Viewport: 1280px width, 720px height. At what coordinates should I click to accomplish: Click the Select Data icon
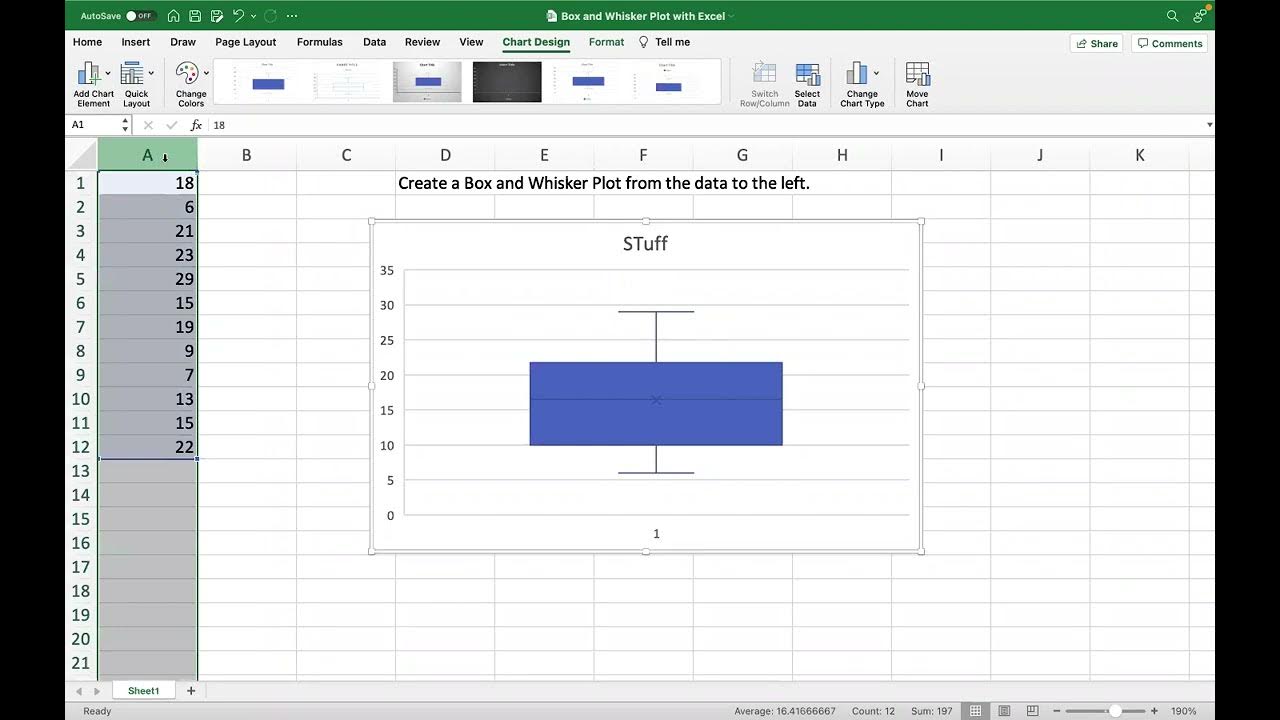pyautogui.click(x=807, y=75)
